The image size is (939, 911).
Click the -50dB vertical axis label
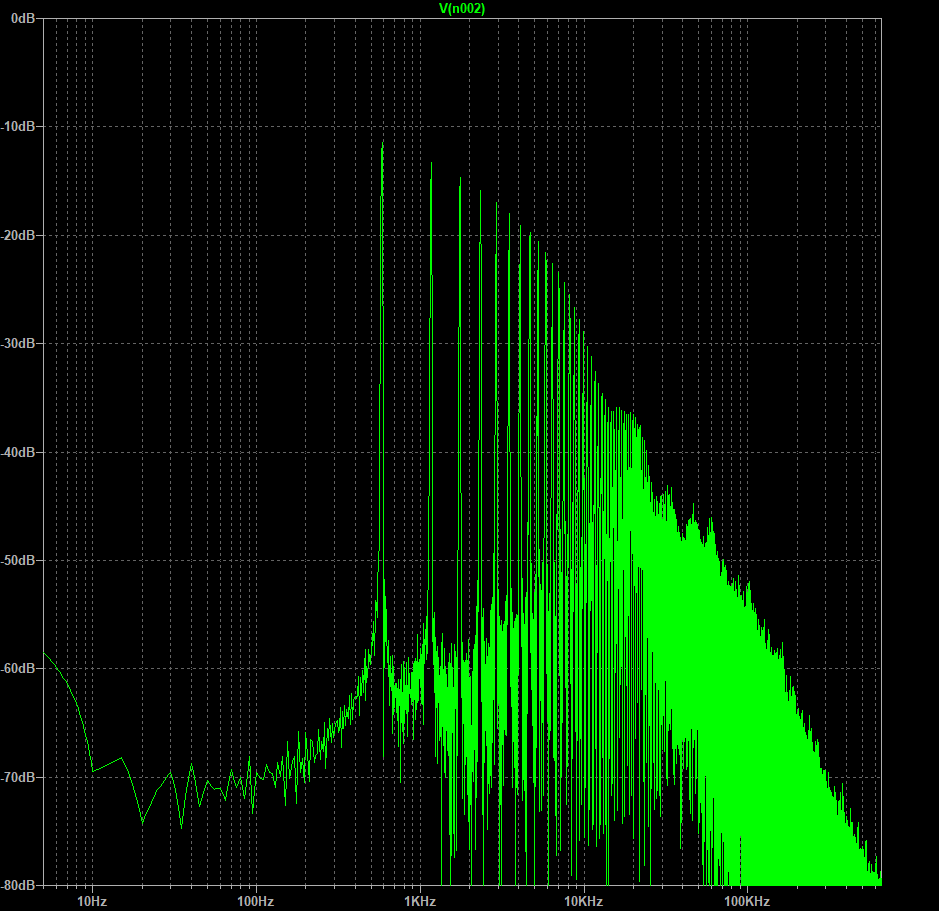[19, 560]
